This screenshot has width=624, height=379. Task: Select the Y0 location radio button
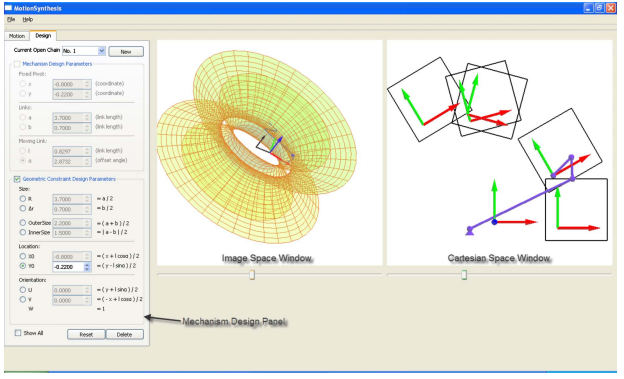click(x=23, y=266)
